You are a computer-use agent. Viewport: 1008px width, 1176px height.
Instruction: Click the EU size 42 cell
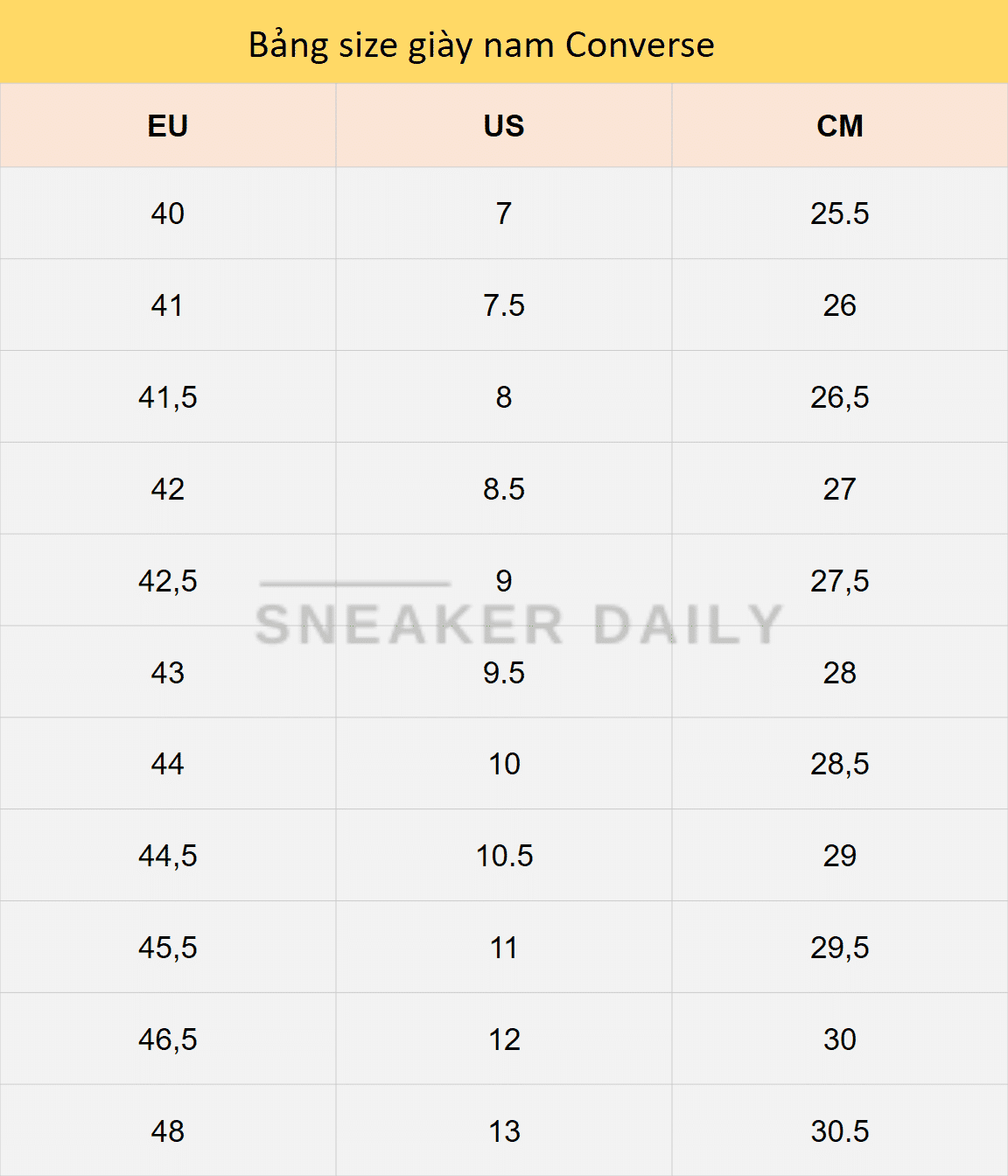point(168,489)
